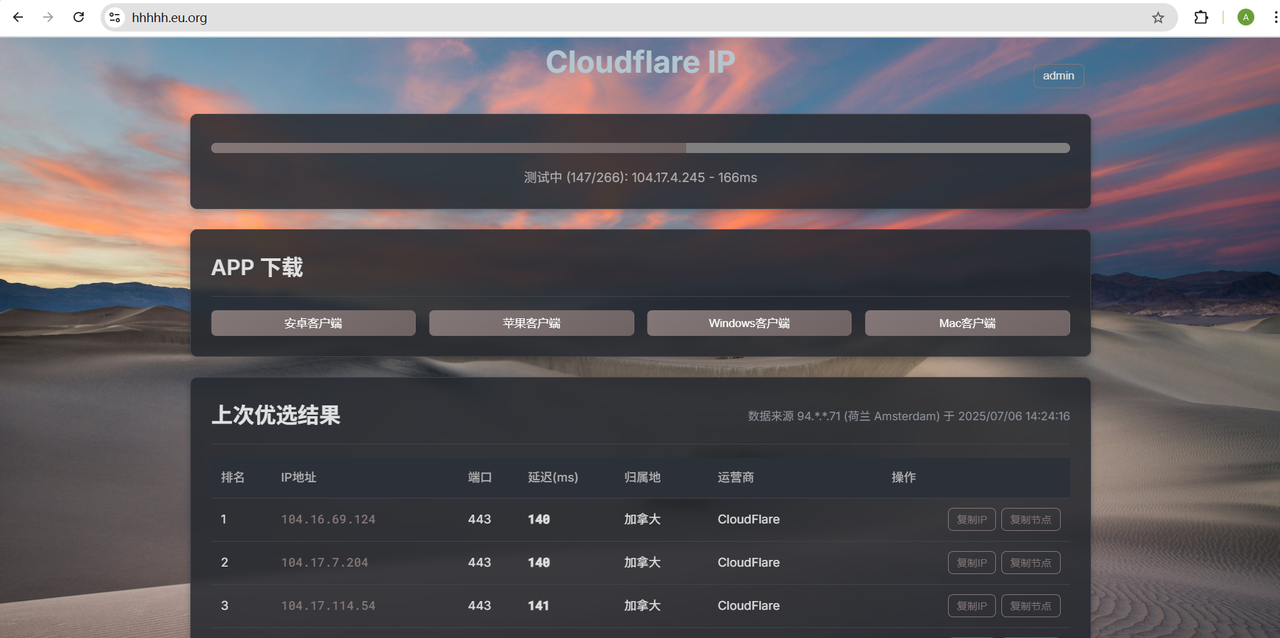
Task: Open the Chrome profile avatar
Action: click(x=1245, y=17)
